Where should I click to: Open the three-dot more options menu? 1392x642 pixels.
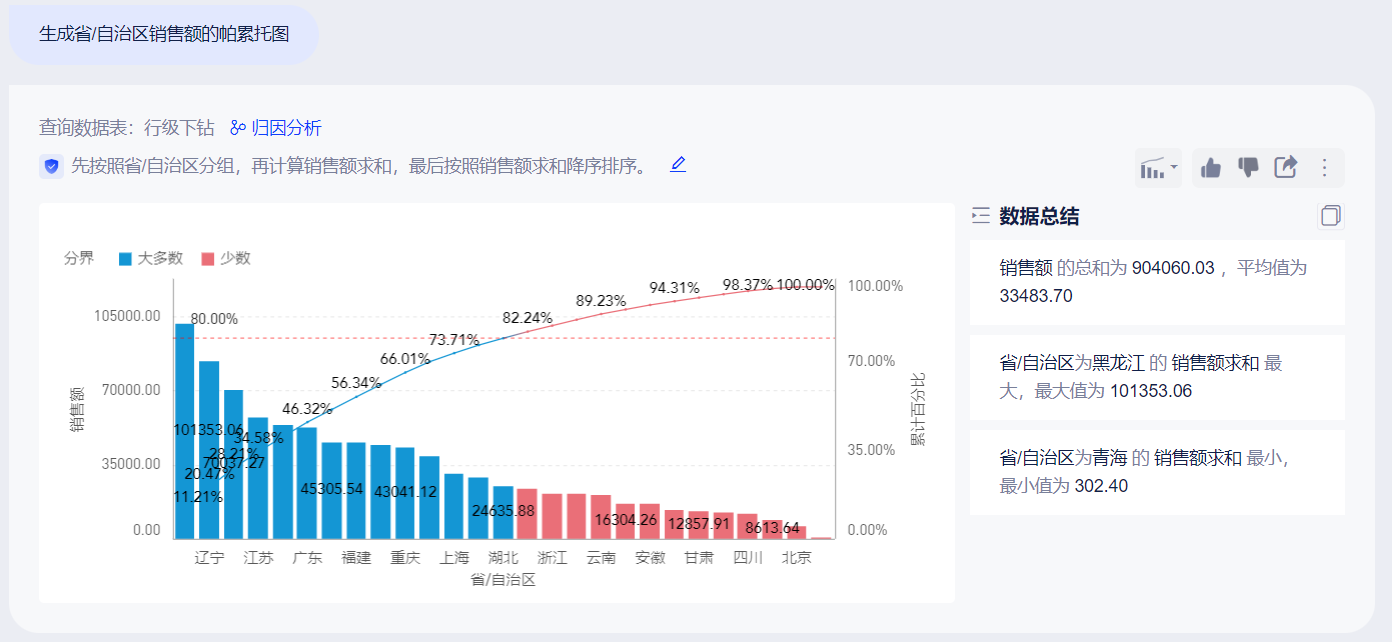pyautogui.click(x=1325, y=168)
